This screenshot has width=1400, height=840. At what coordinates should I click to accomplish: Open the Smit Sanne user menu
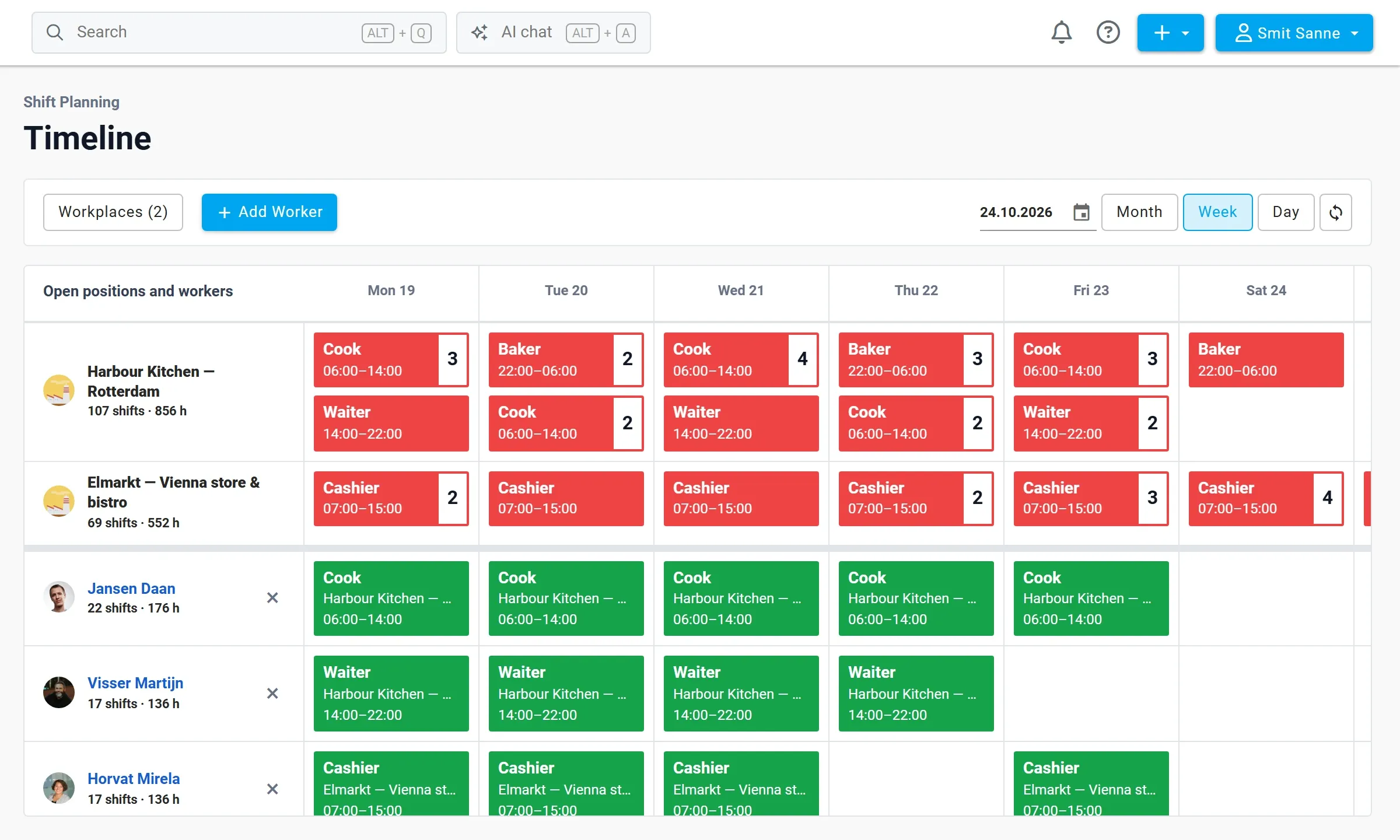point(1294,33)
